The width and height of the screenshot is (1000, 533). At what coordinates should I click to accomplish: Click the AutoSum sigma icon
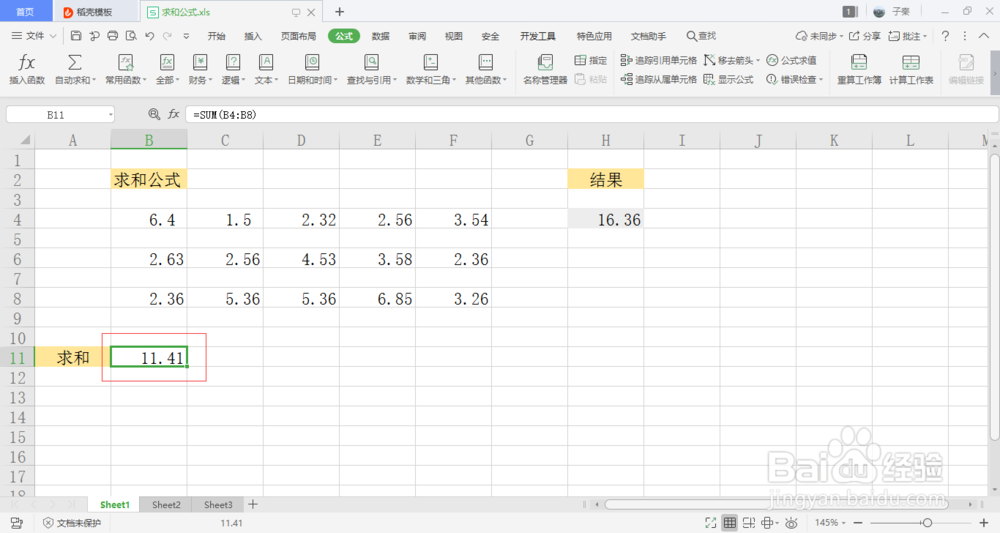click(x=75, y=62)
